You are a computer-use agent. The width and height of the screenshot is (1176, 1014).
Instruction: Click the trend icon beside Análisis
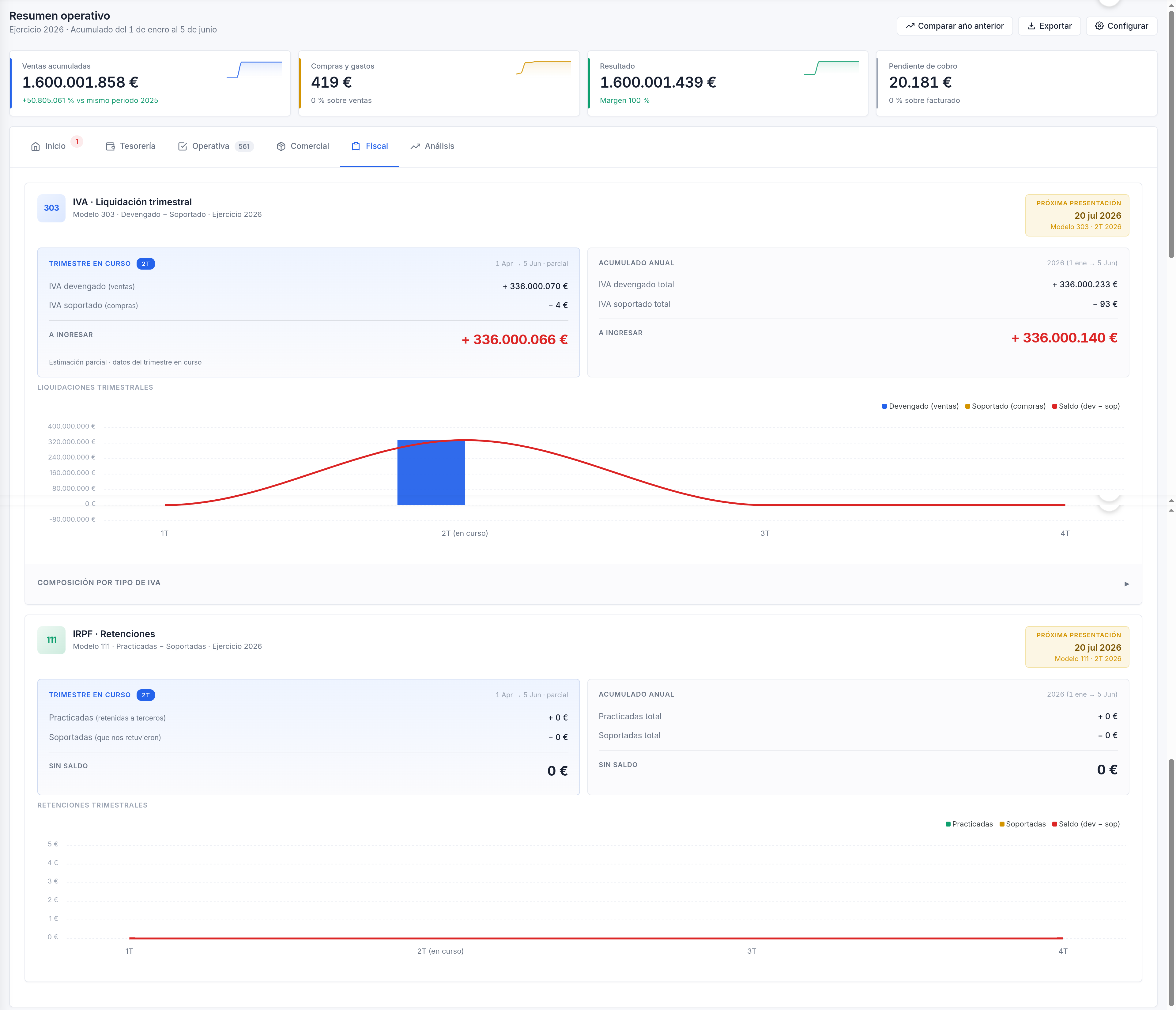416,146
